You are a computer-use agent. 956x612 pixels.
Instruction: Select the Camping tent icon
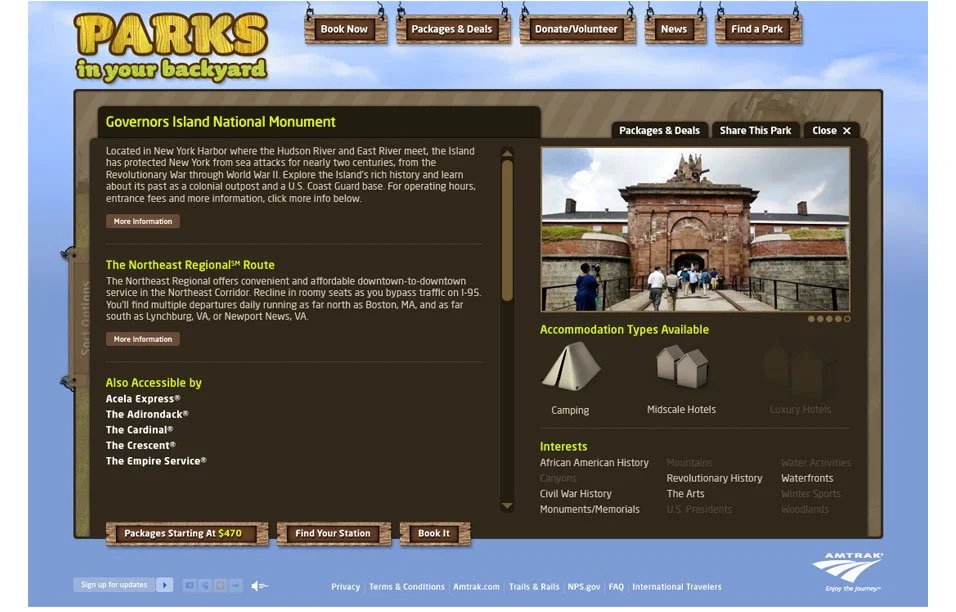coord(571,366)
